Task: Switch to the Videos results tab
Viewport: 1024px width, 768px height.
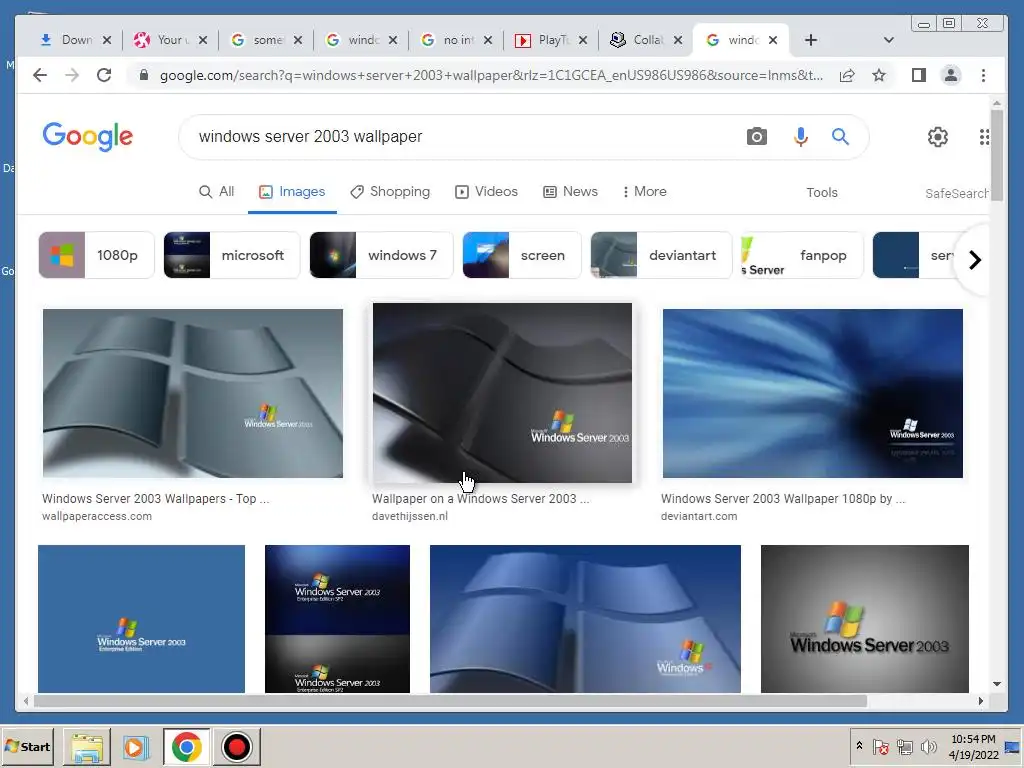Action: click(x=487, y=191)
